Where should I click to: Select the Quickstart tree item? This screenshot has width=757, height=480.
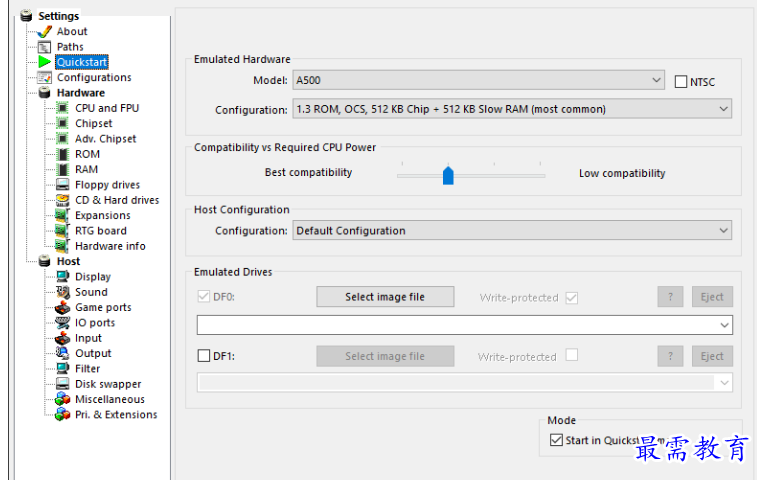tap(82, 62)
